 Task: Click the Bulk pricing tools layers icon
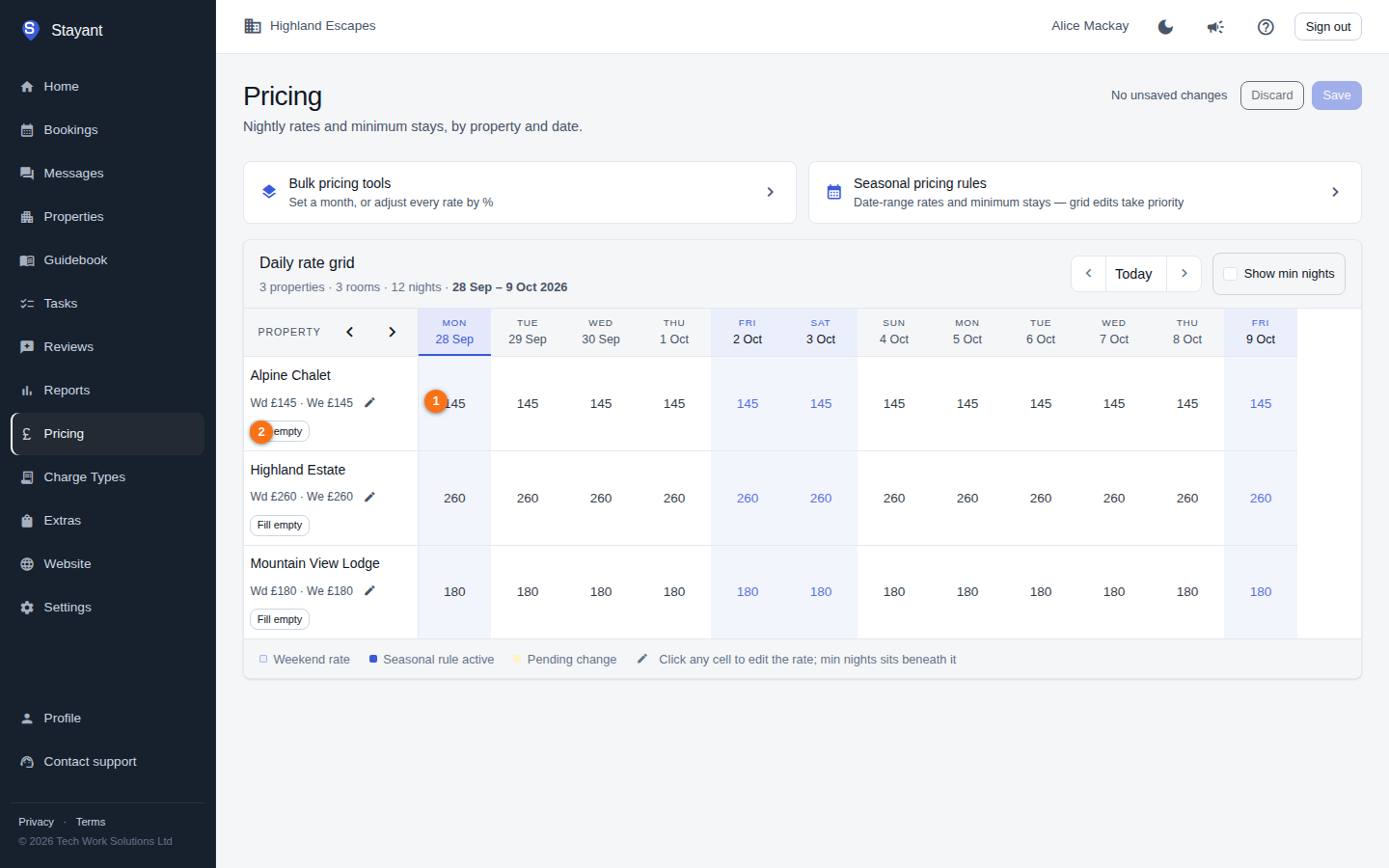269,192
